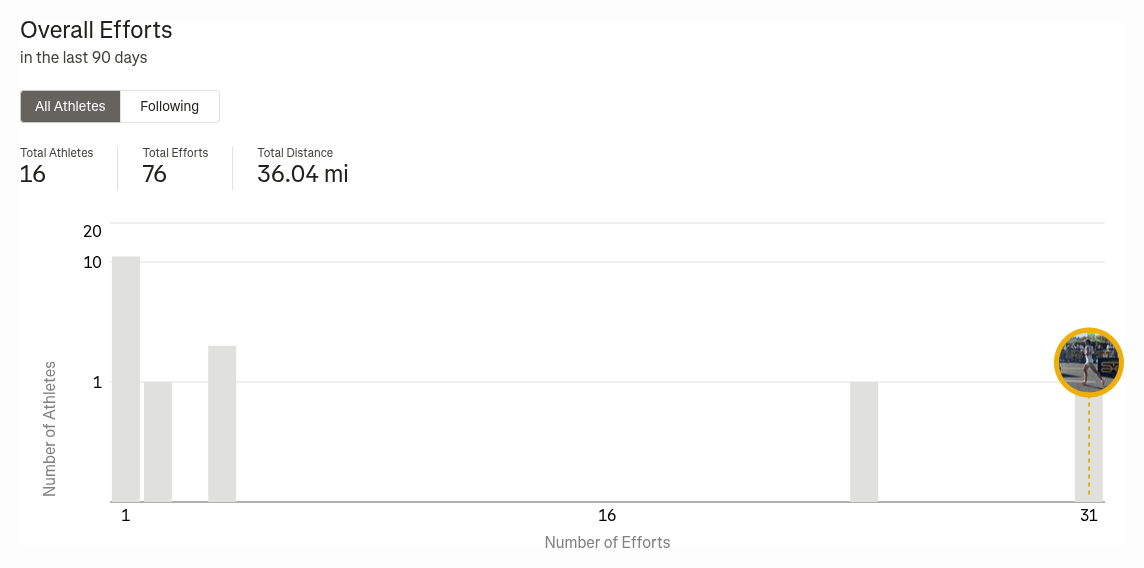Image resolution: width=1144 pixels, height=568 pixels.
Task: Select the tallest bar at 1 effort
Action: pyautogui.click(x=126, y=379)
